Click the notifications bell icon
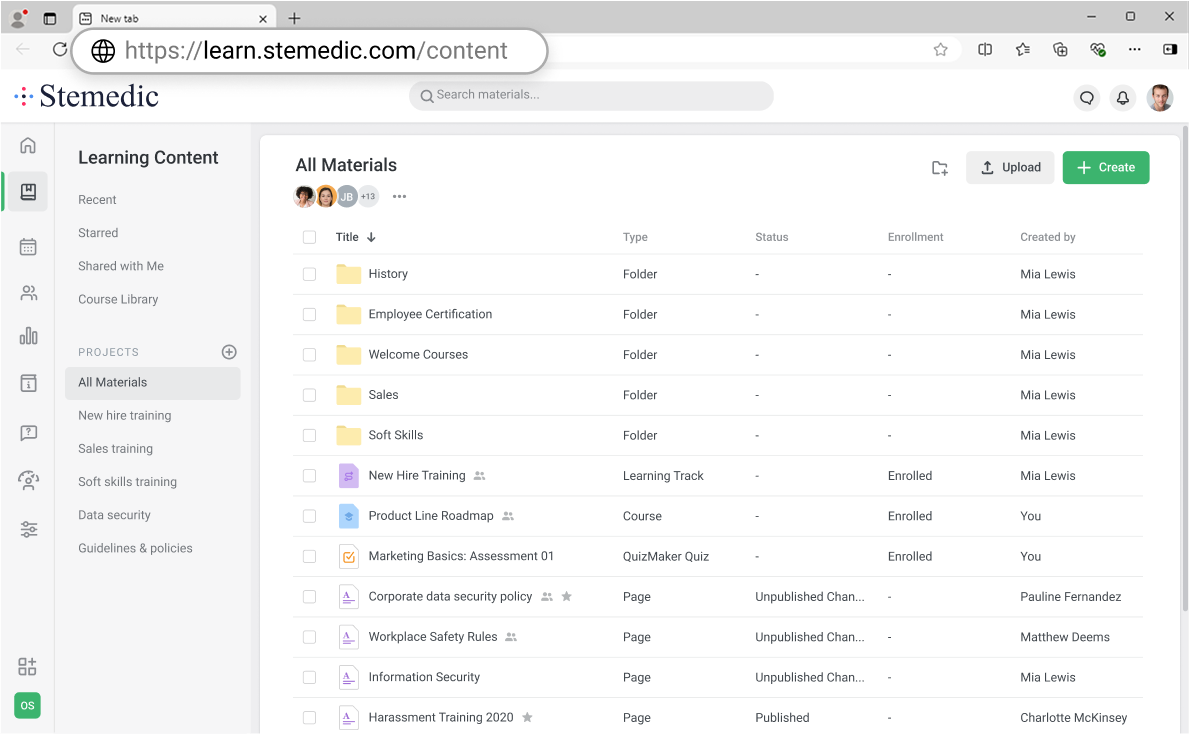 click(x=1122, y=97)
